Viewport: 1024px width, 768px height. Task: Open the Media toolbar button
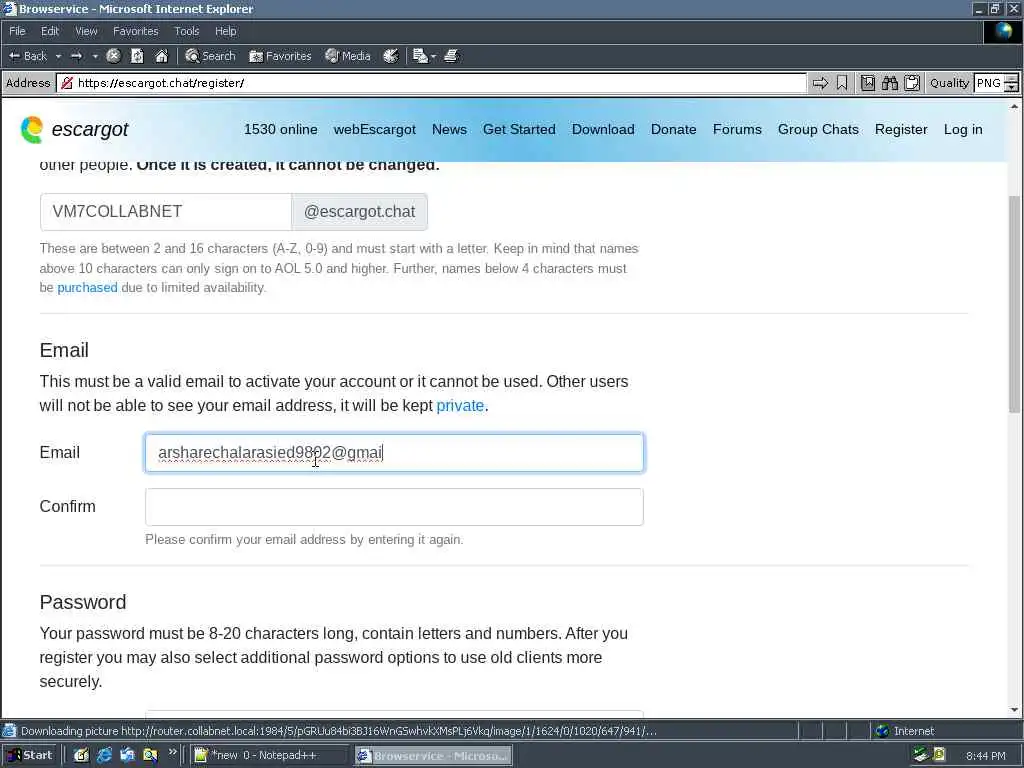348,56
